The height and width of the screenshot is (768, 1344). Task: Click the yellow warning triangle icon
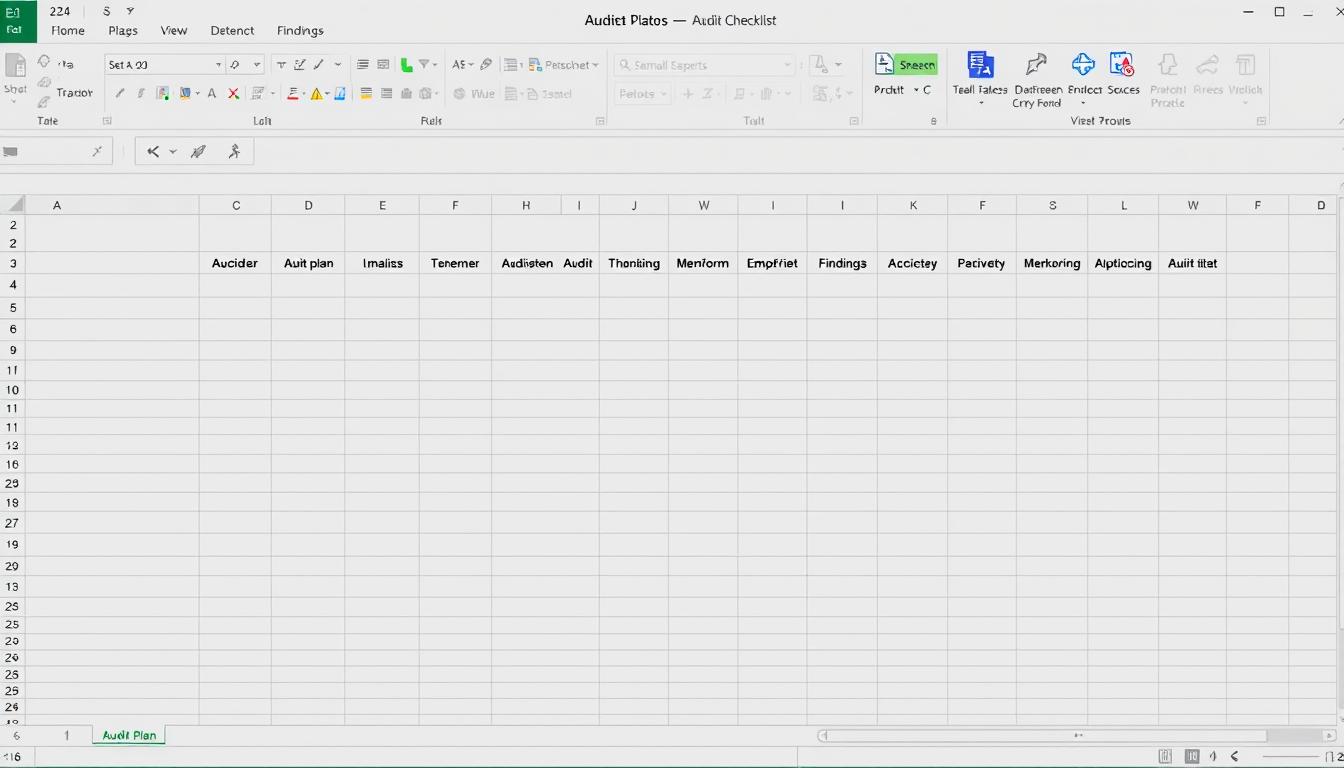pos(317,93)
